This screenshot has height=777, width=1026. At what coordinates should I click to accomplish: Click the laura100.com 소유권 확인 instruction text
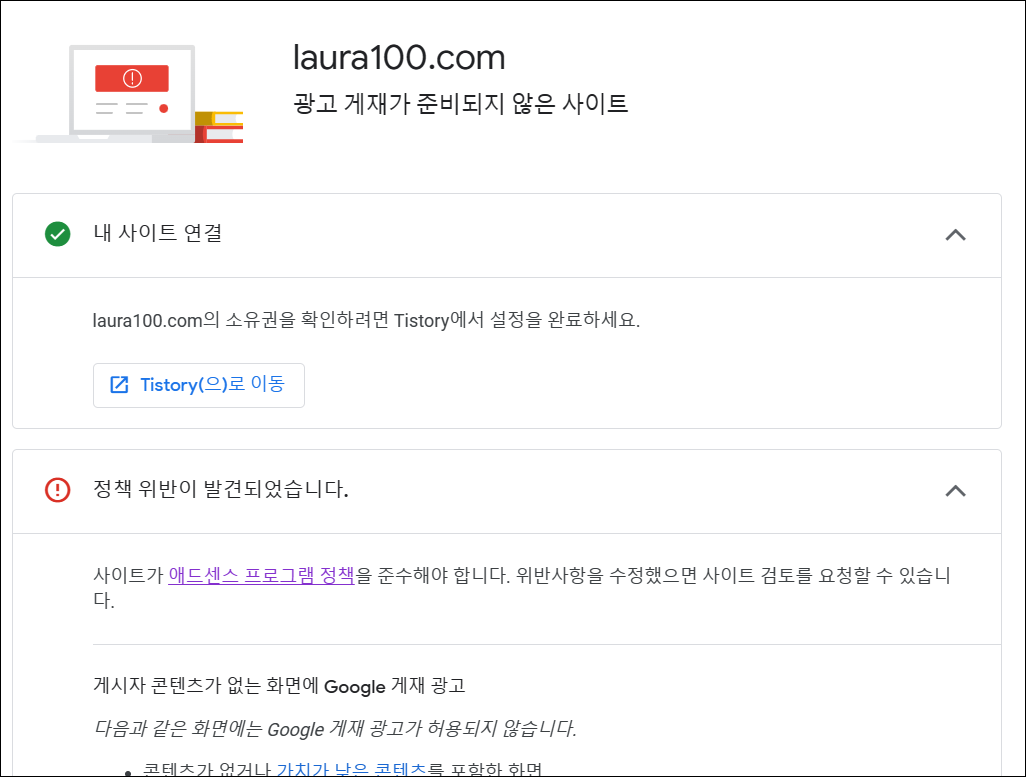366,320
